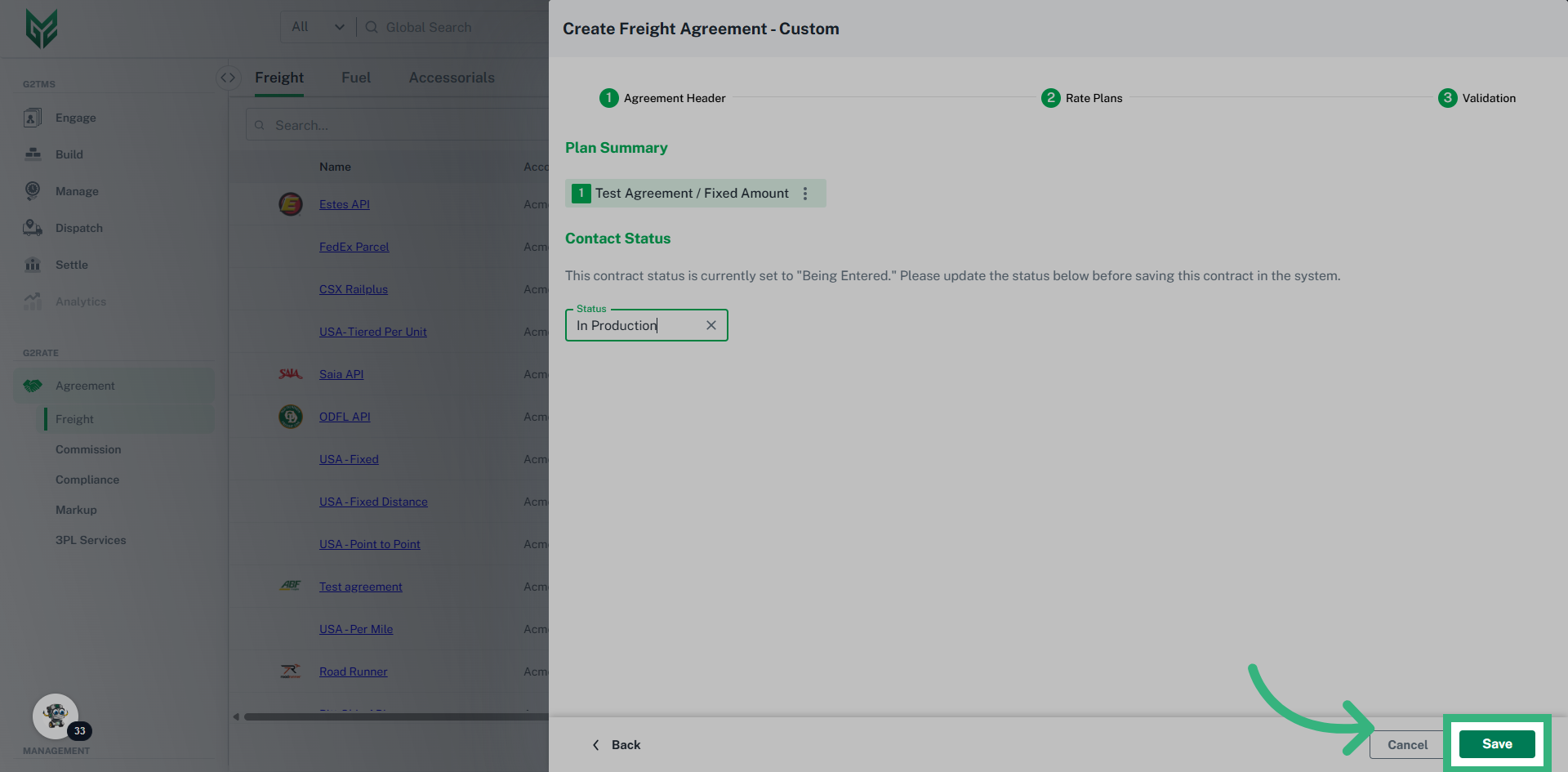Open the All search filter dropdown

point(318,27)
